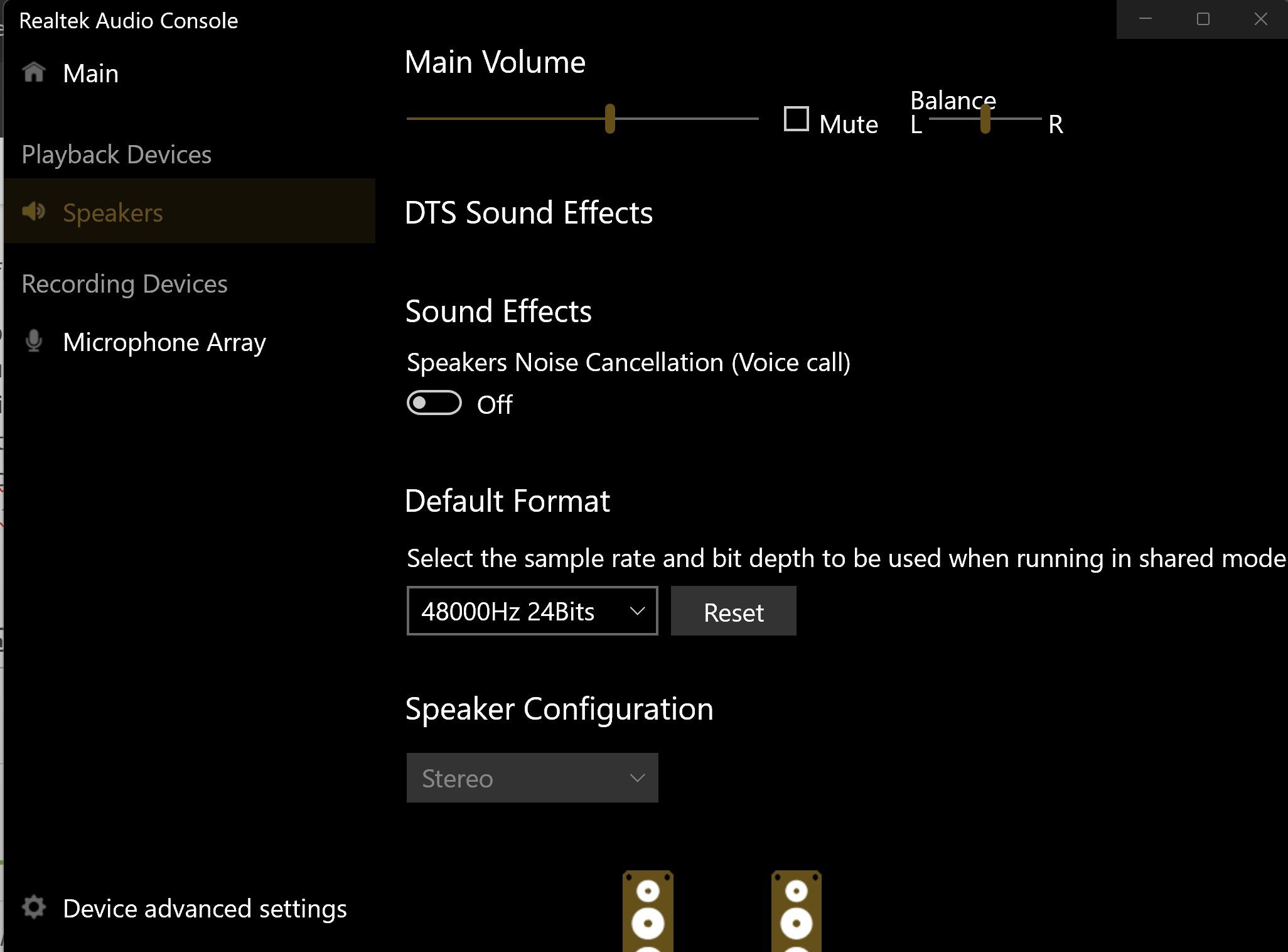Screen dimensions: 1288x952
Task: Check the Mute checkbox
Action: coord(796,119)
